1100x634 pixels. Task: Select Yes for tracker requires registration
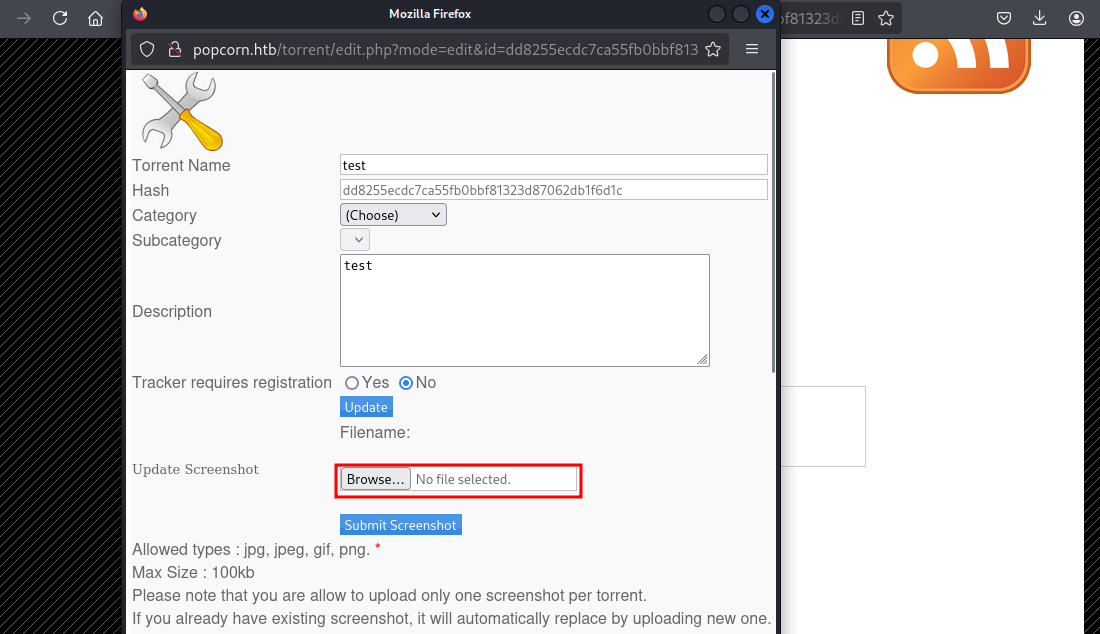[352, 383]
